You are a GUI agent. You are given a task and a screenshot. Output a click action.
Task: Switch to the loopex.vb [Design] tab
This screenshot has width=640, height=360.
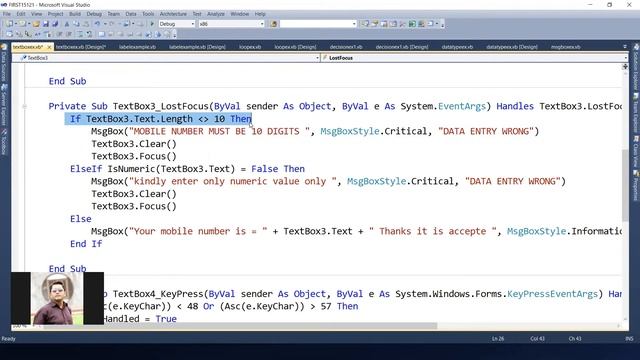[295, 47]
